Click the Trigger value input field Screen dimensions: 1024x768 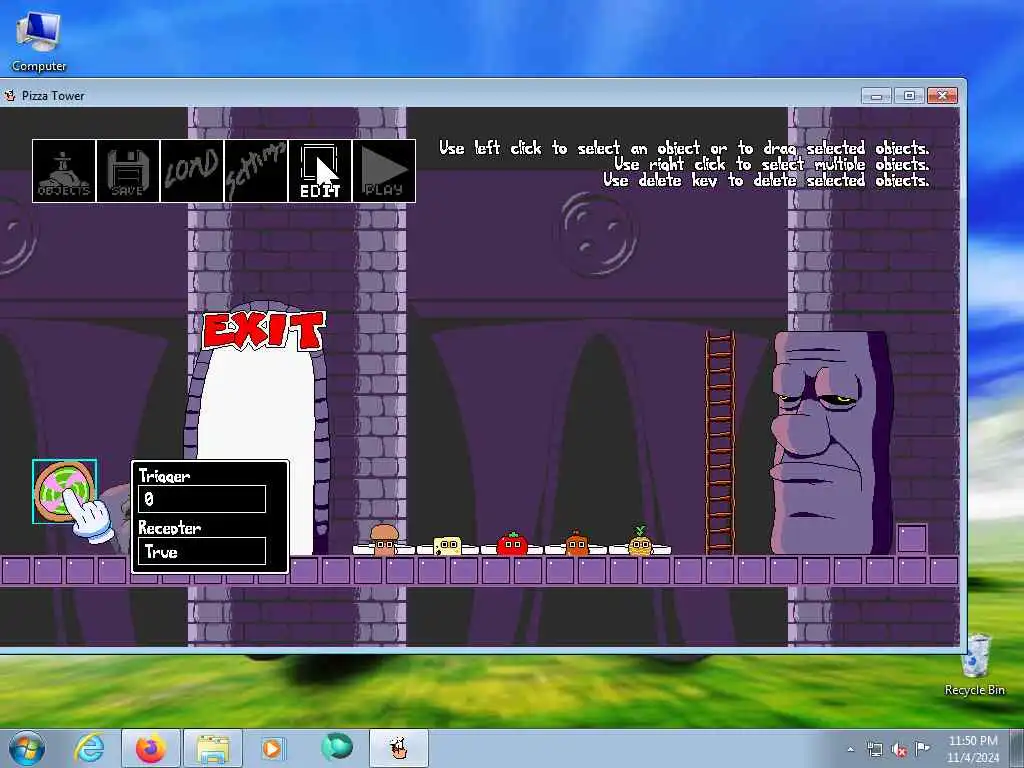tap(202, 499)
